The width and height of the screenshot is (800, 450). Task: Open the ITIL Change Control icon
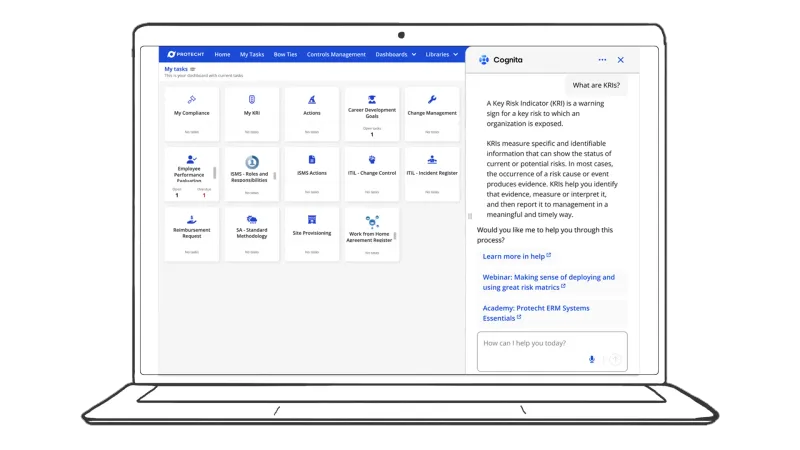pyautogui.click(x=372, y=160)
